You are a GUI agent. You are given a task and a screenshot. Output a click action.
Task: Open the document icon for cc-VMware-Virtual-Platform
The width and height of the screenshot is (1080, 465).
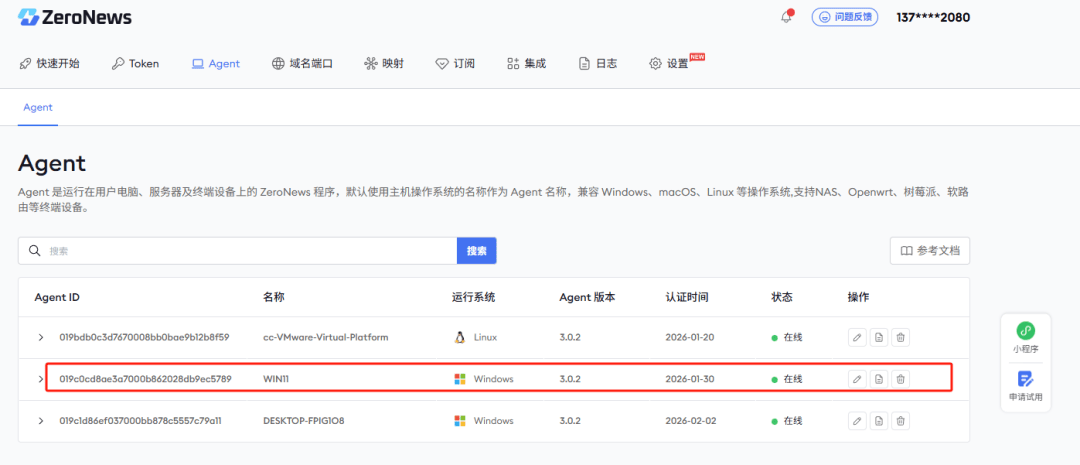coord(879,337)
